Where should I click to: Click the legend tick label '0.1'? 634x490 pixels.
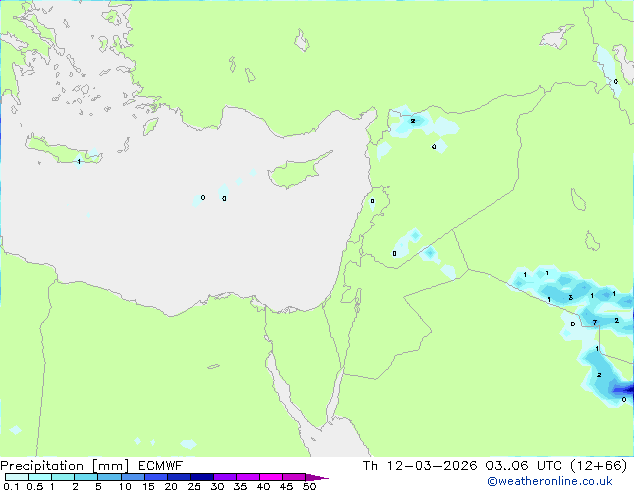(x=11, y=486)
